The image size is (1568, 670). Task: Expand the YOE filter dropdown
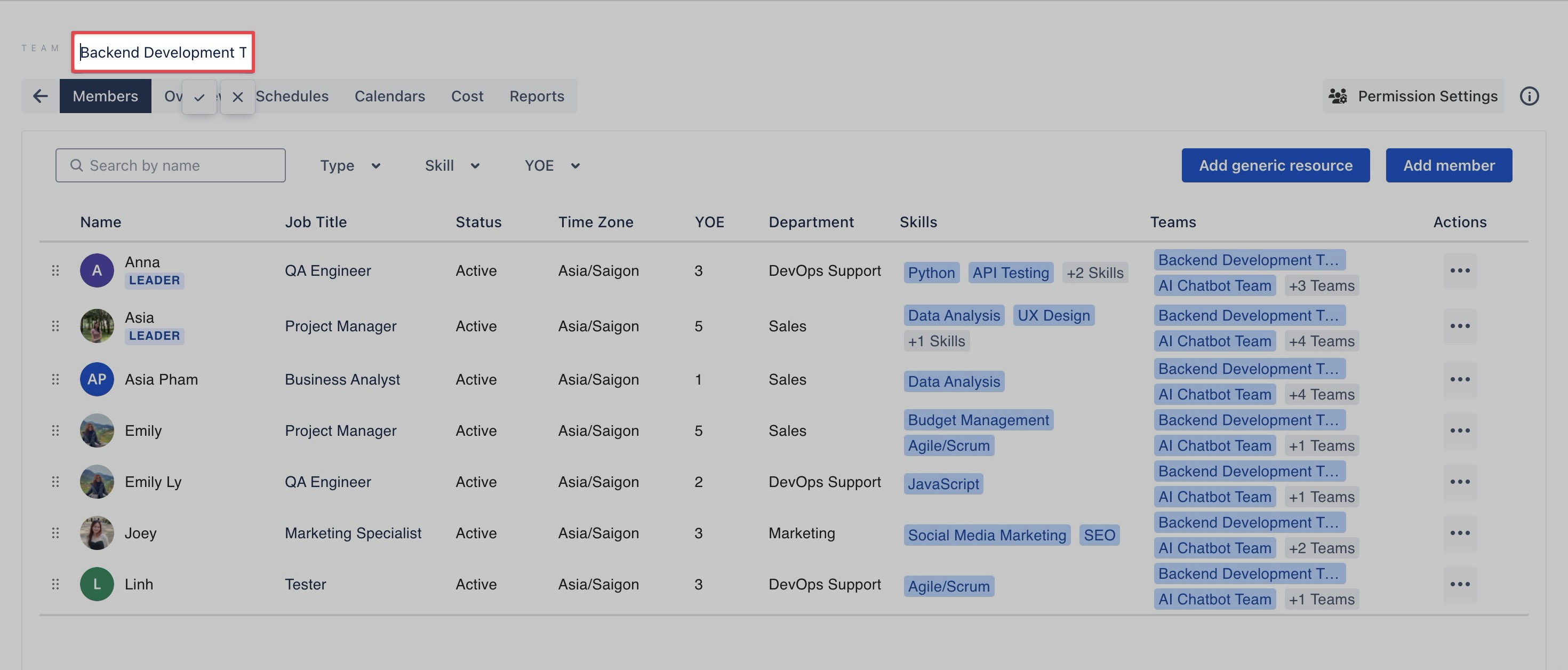[551, 166]
